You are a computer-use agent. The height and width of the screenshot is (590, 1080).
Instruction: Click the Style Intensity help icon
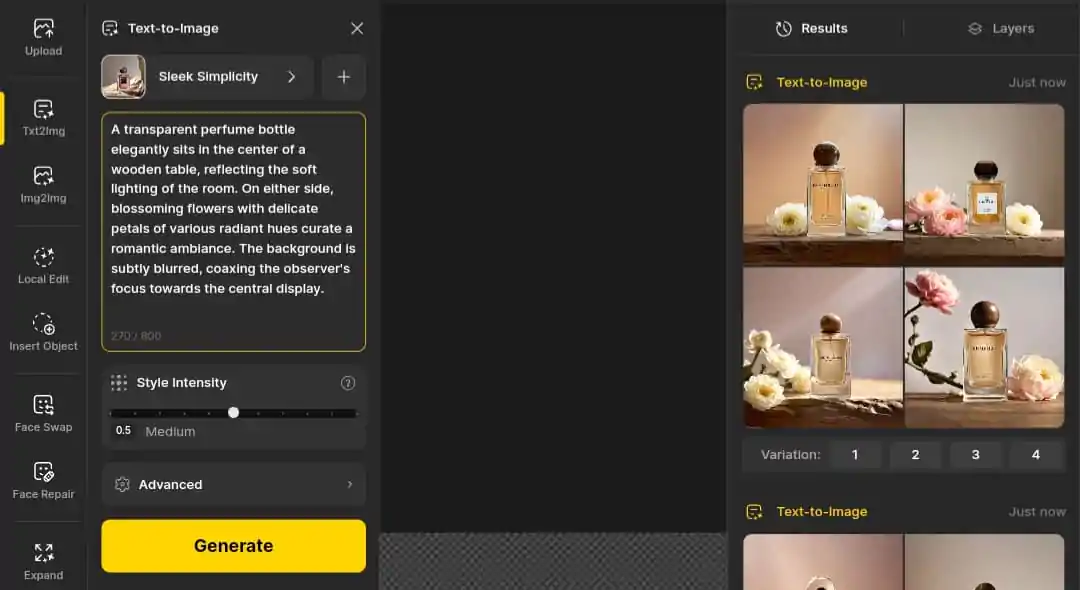tap(348, 383)
